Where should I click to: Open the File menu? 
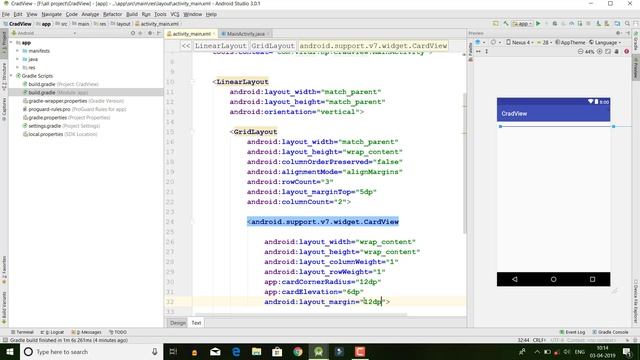coord(6,14)
